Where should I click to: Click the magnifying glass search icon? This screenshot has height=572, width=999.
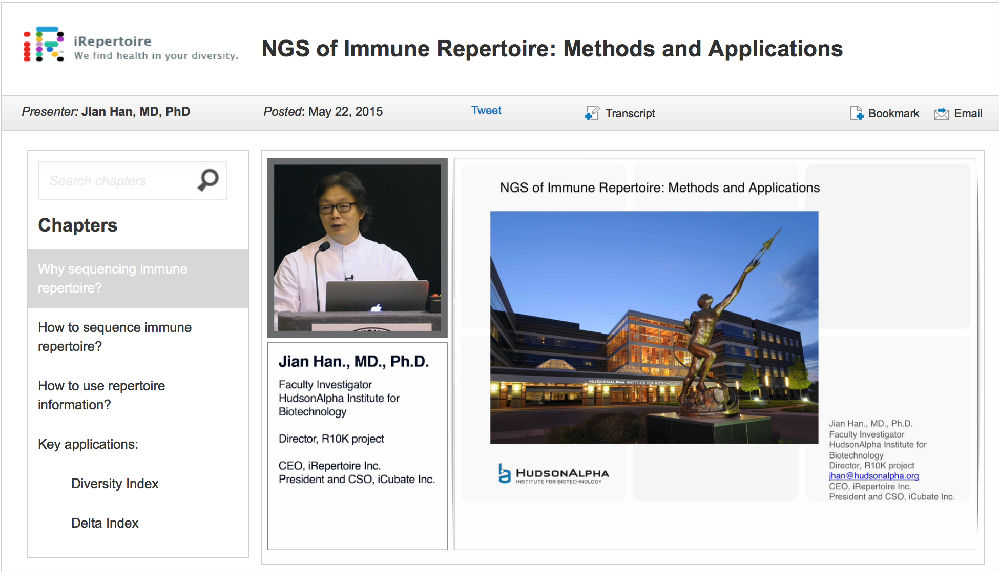pyautogui.click(x=208, y=180)
